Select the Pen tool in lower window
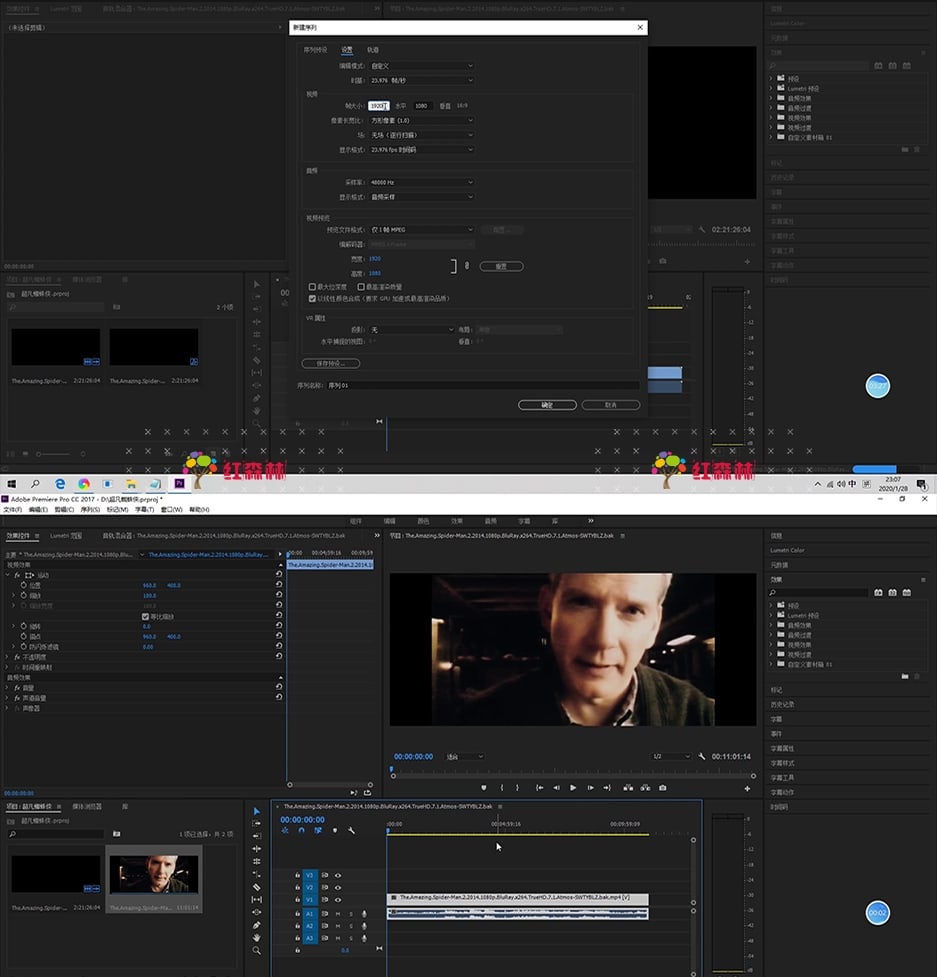 tap(257, 925)
